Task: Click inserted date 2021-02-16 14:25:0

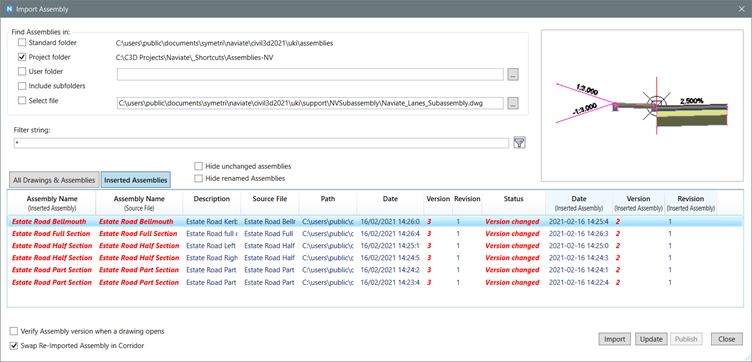Action: 578,245
